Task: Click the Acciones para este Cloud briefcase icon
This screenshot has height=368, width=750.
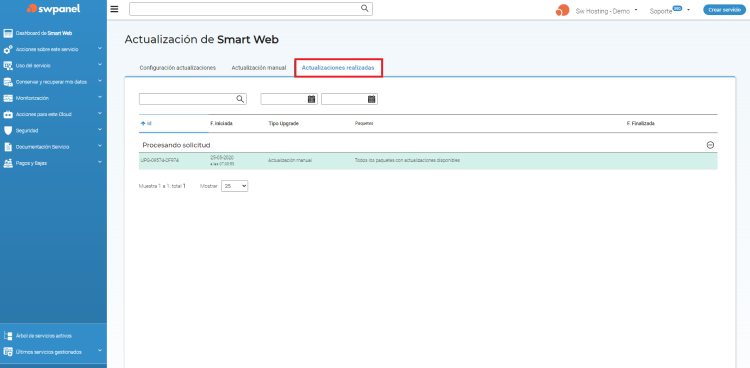Action: tap(8, 114)
